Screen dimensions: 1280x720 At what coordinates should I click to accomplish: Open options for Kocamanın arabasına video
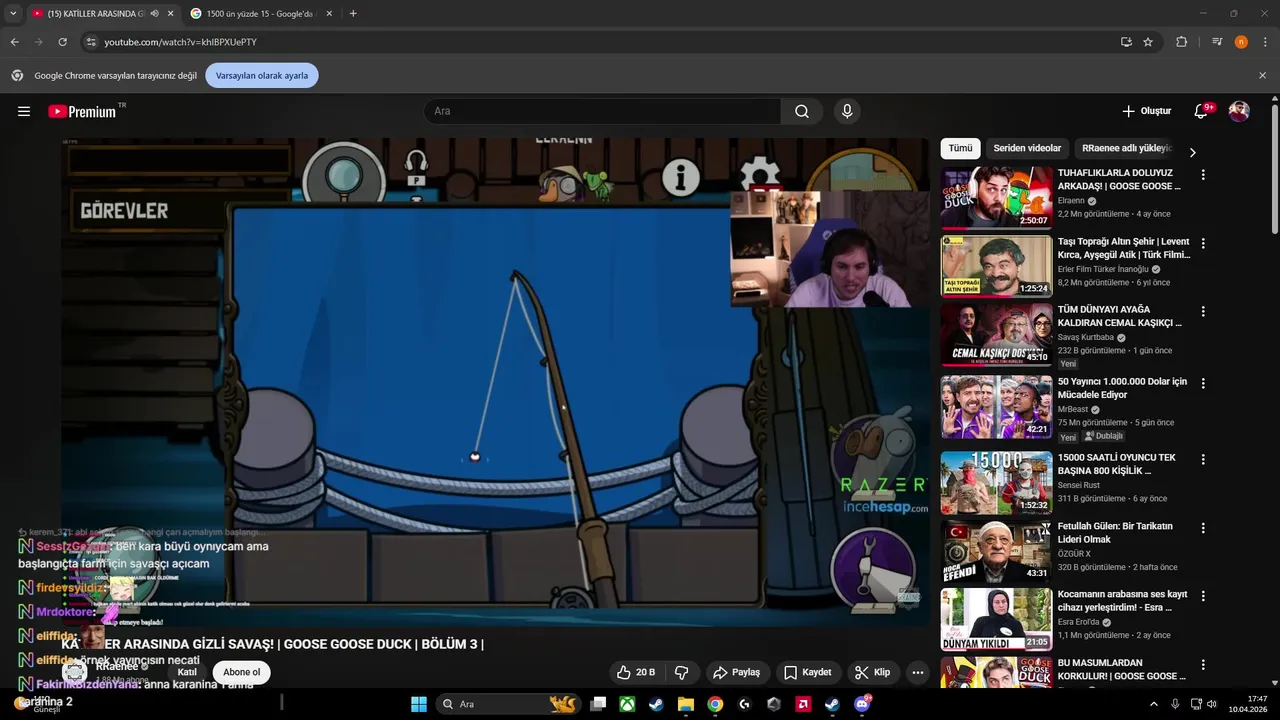[1203, 595]
